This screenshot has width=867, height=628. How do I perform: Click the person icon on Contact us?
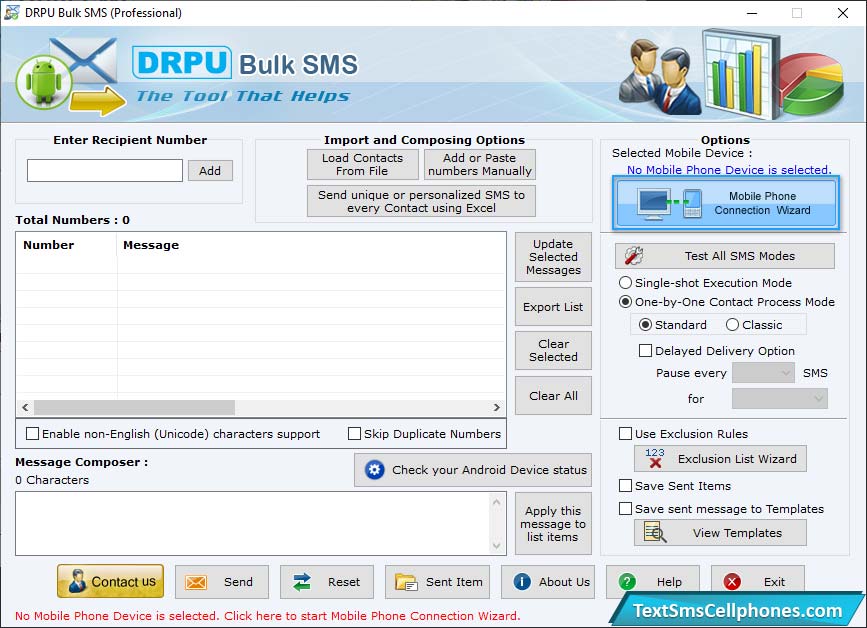click(77, 581)
